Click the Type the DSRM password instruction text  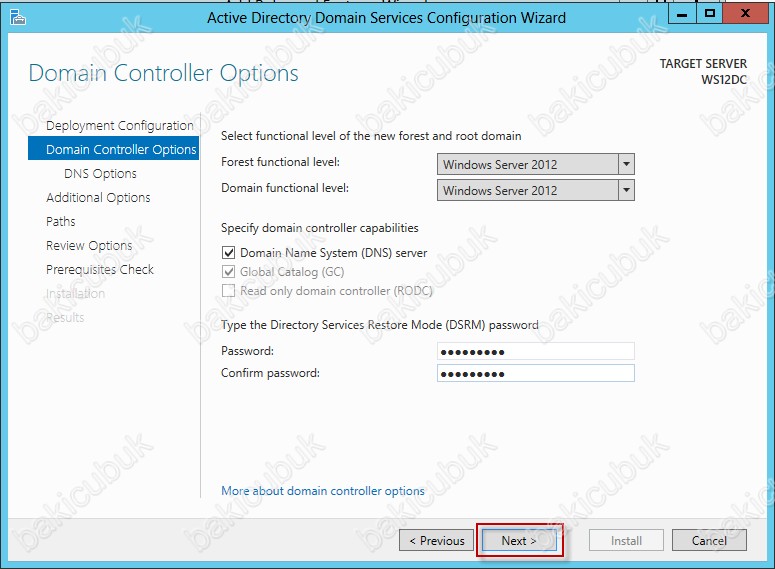pos(380,325)
